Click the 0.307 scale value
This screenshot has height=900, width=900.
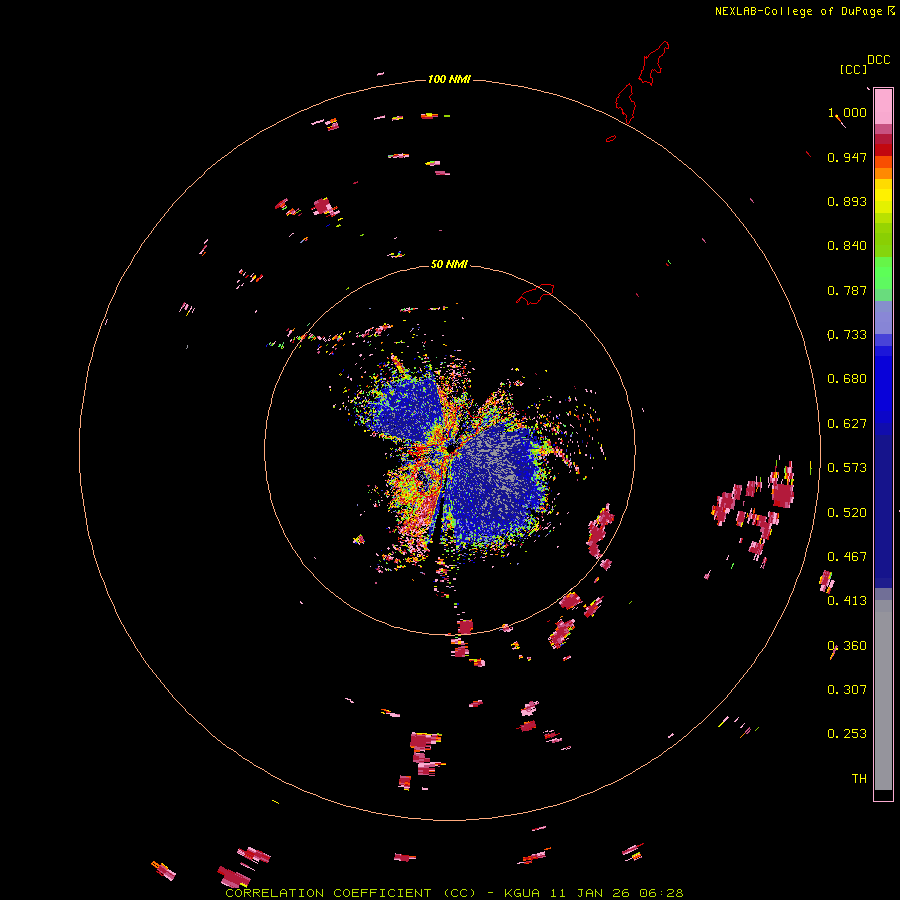pos(847,690)
